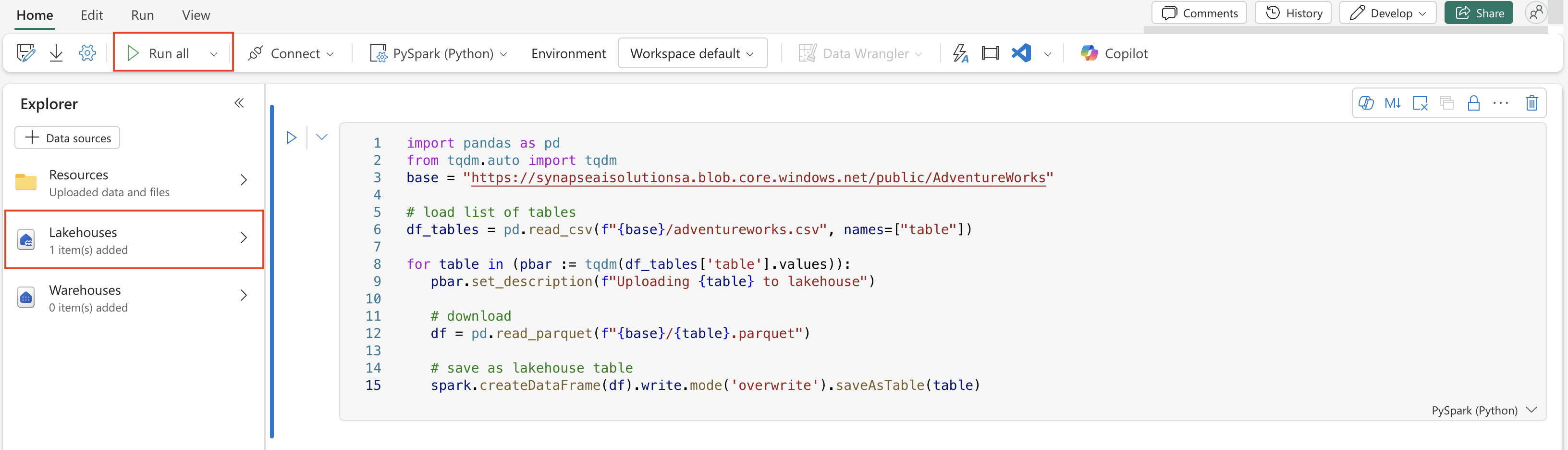The width and height of the screenshot is (1568, 450).
Task: Switch to the Home tab
Action: pos(35,14)
